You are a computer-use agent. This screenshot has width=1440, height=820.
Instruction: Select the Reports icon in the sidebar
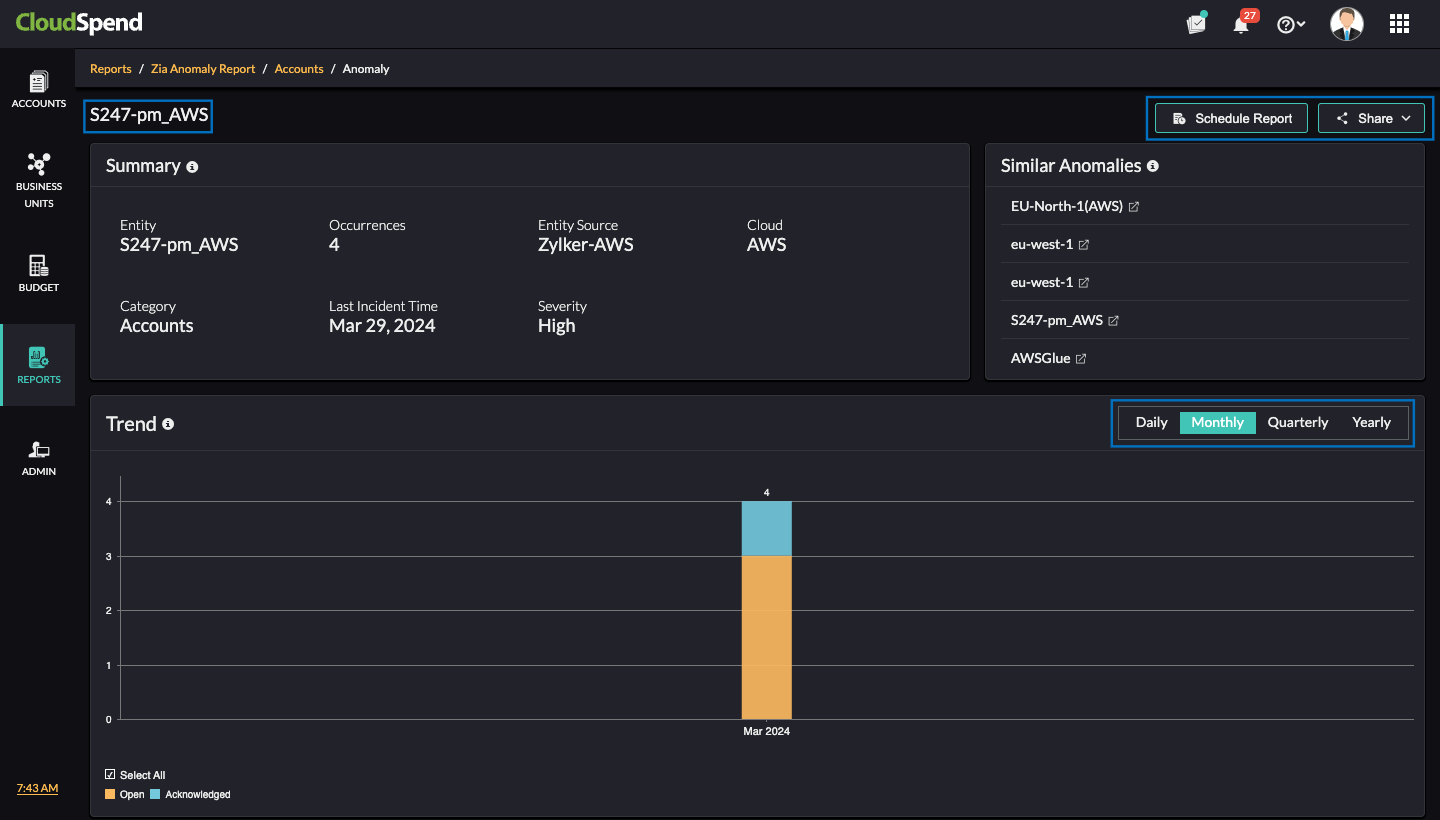[38, 365]
